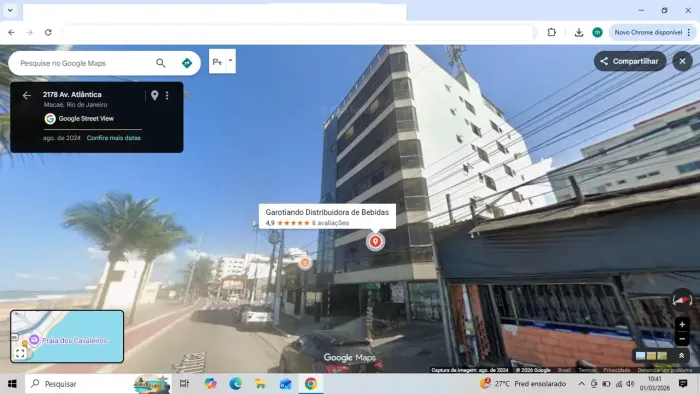Image resolution: width=700 pixels, height=394 pixels.
Task: Click Praia dos Cavaleiros on the minimap
Action: click(x=75, y=340)
